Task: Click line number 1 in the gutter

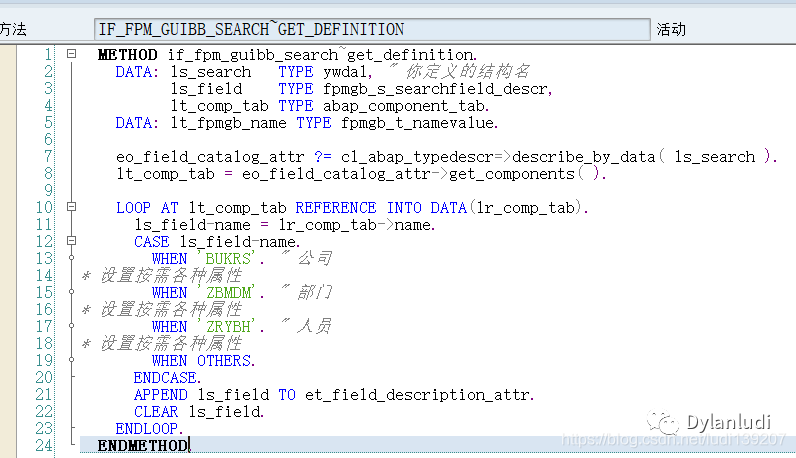Action: click(48, 54)
